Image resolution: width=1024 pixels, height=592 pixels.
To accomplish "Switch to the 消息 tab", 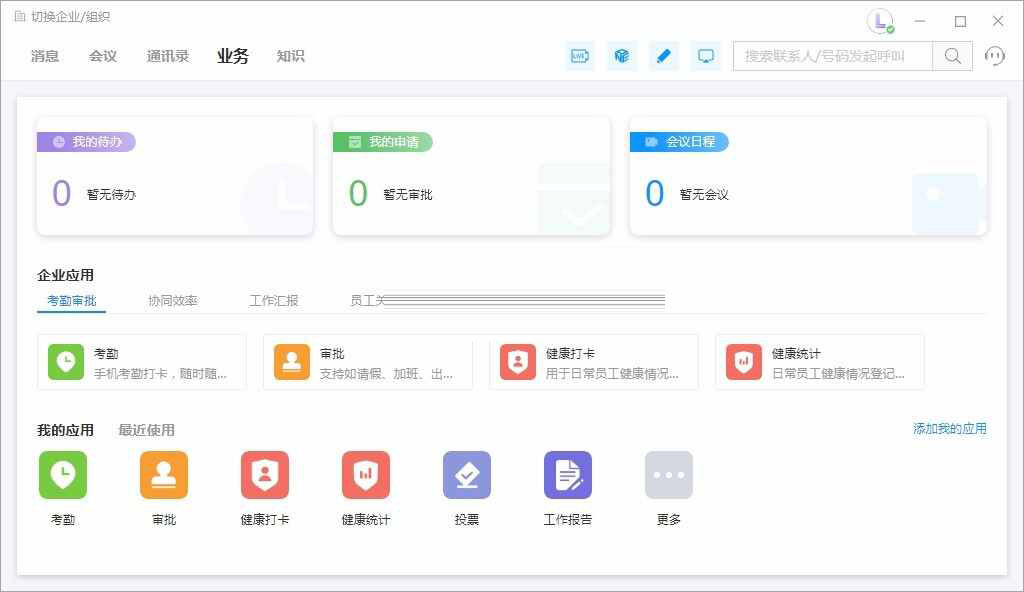I will (x=44, y=56).
